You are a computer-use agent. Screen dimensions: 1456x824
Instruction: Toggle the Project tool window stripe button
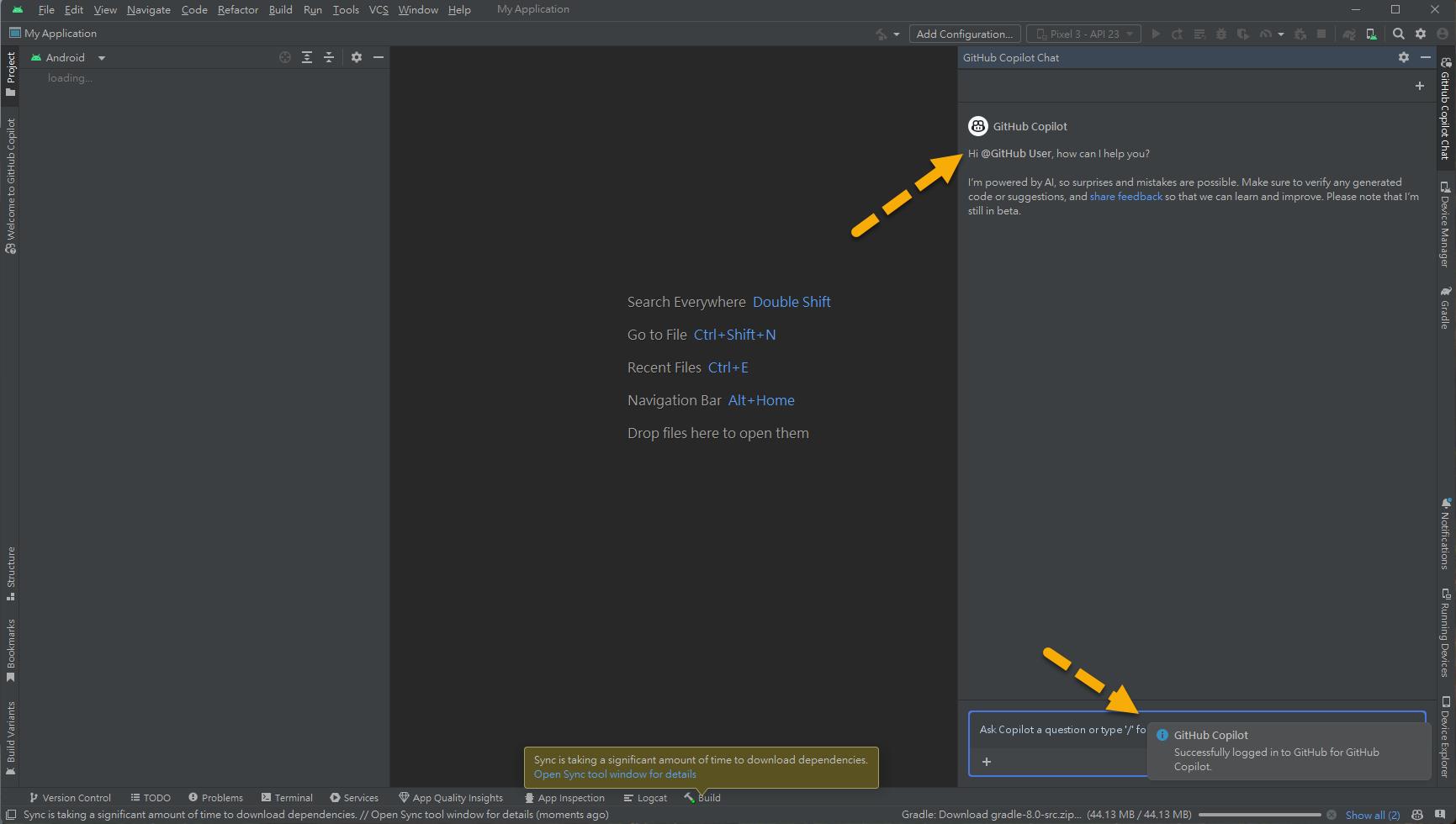point(11,74)
